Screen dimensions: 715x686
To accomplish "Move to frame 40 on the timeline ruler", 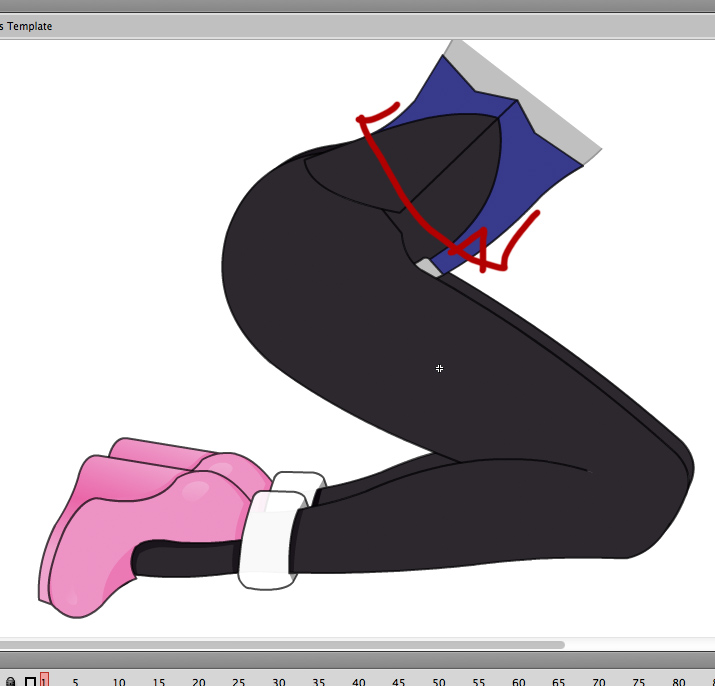I will coord(358,681).
